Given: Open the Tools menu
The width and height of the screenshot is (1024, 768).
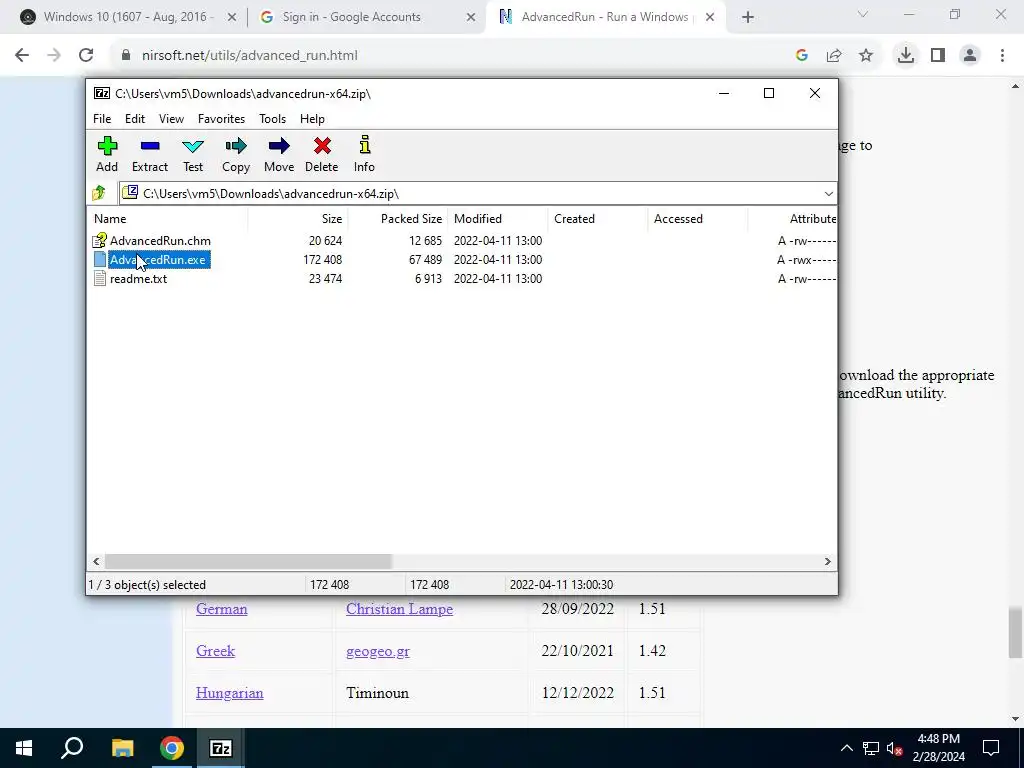Looking at the screenshot, I should pos(272,119).
